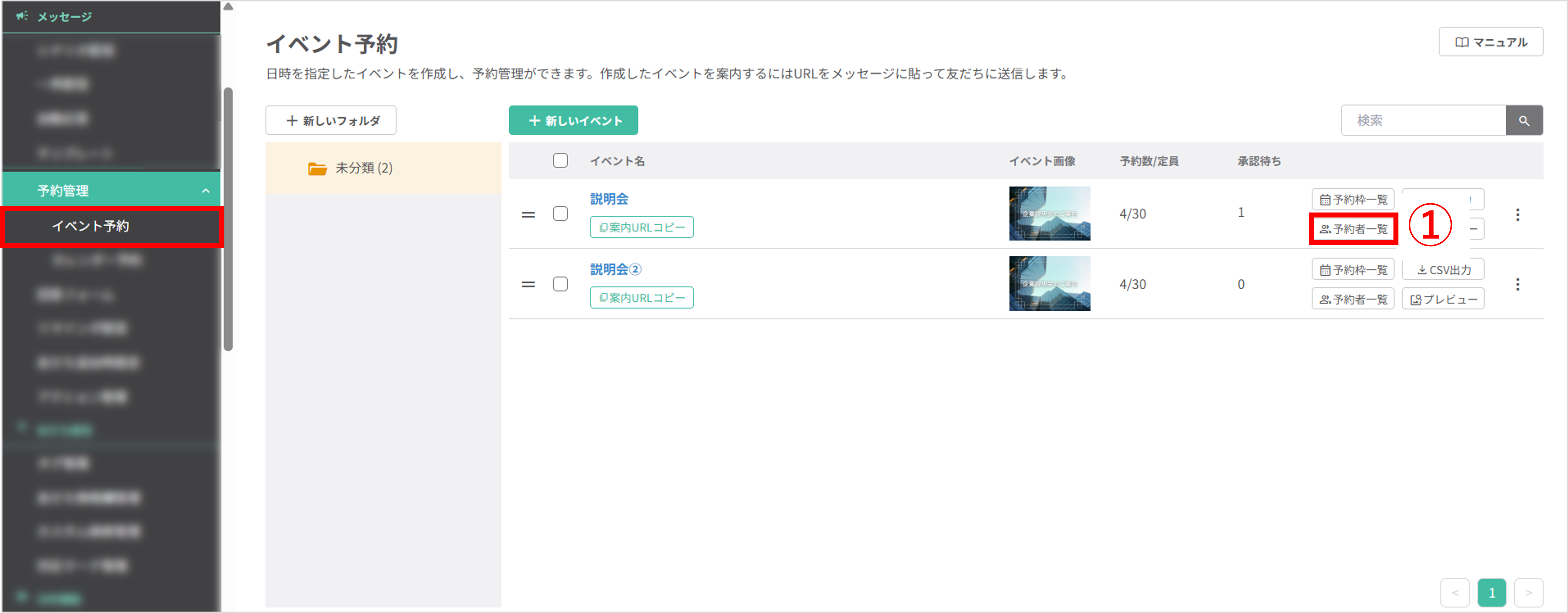This screenshot has height=613, width=1568.
Task: Grab the drag handle icon of 説明会② row
Action: [528, 284]
